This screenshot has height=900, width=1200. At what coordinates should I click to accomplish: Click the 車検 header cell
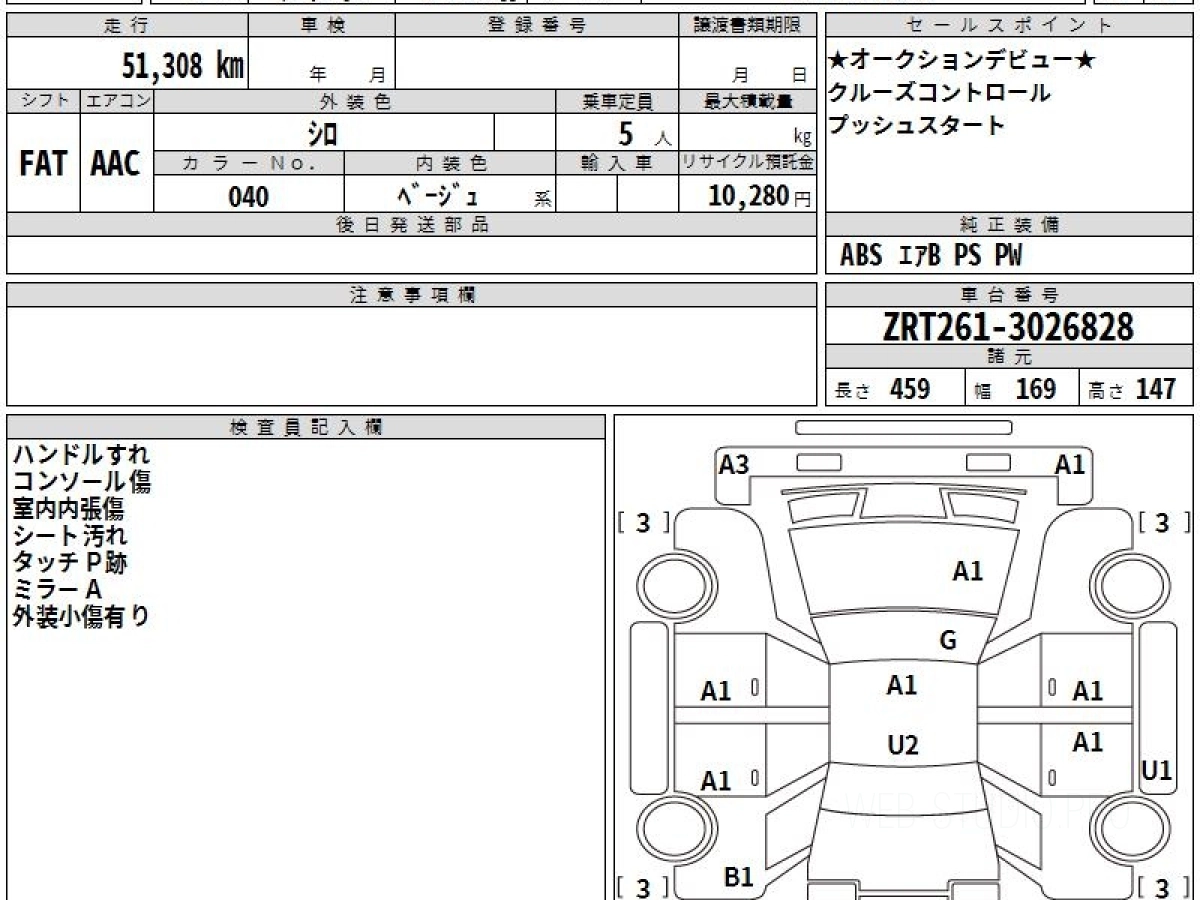pyautogui.click(x=322, y=26)
